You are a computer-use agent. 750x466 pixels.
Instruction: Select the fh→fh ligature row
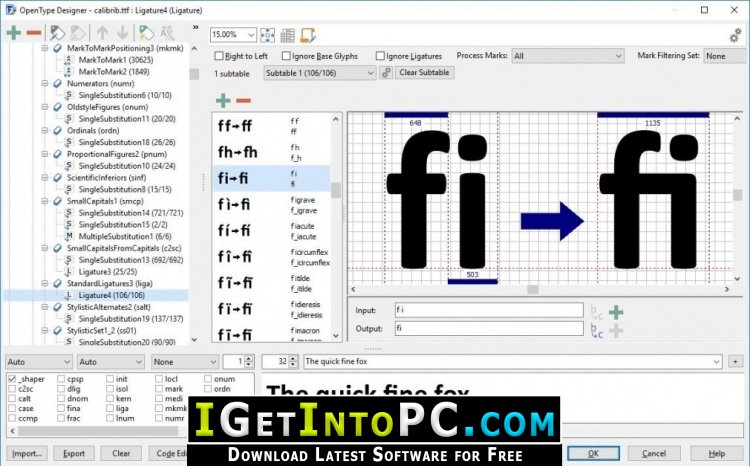[x=271, y=152]
